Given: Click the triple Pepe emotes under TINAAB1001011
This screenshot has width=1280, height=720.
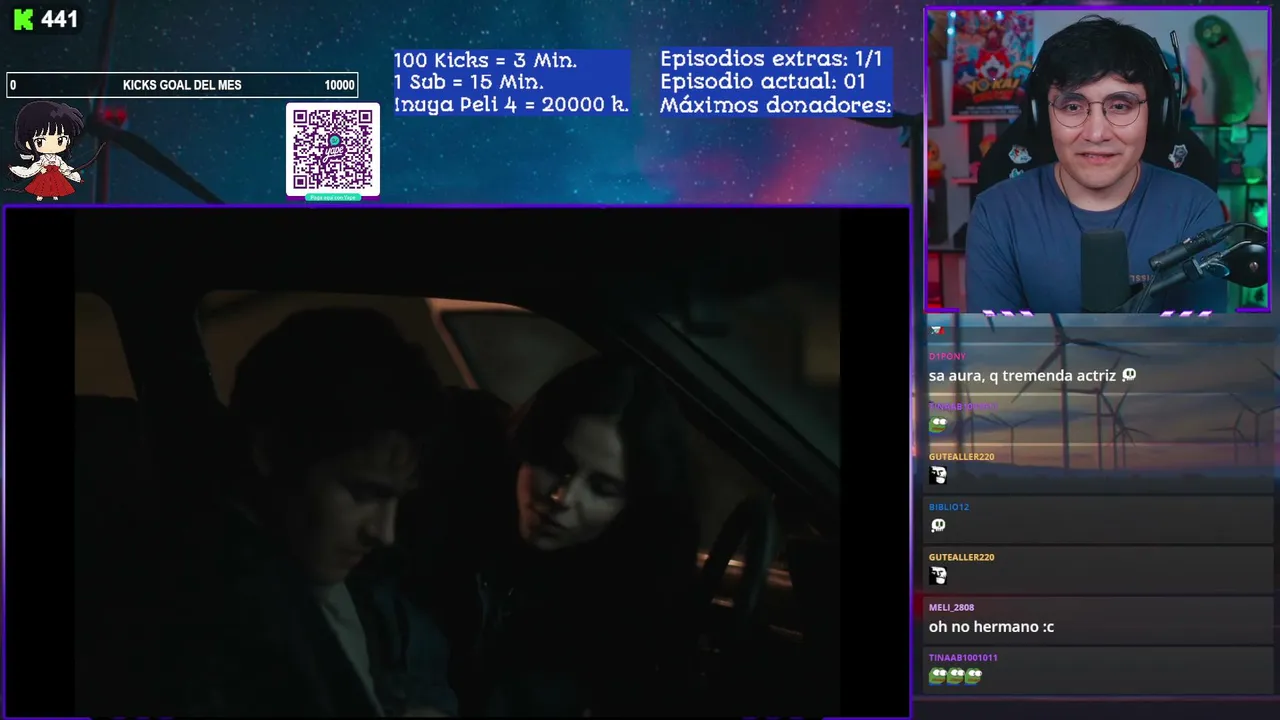Looking at the screenshot, I should point(956,675).
